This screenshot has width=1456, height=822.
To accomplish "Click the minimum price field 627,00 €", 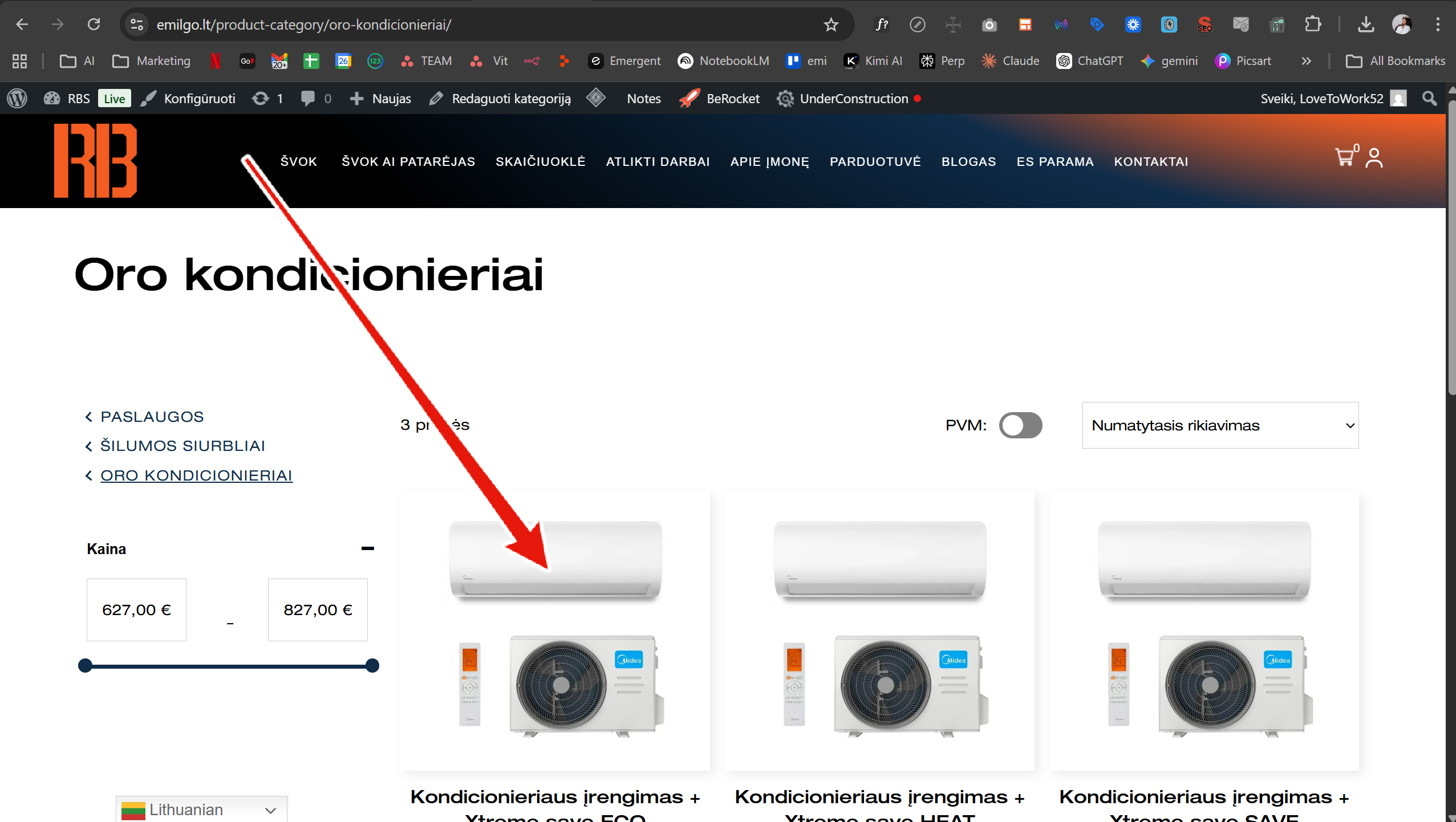I will pos(136,610).
